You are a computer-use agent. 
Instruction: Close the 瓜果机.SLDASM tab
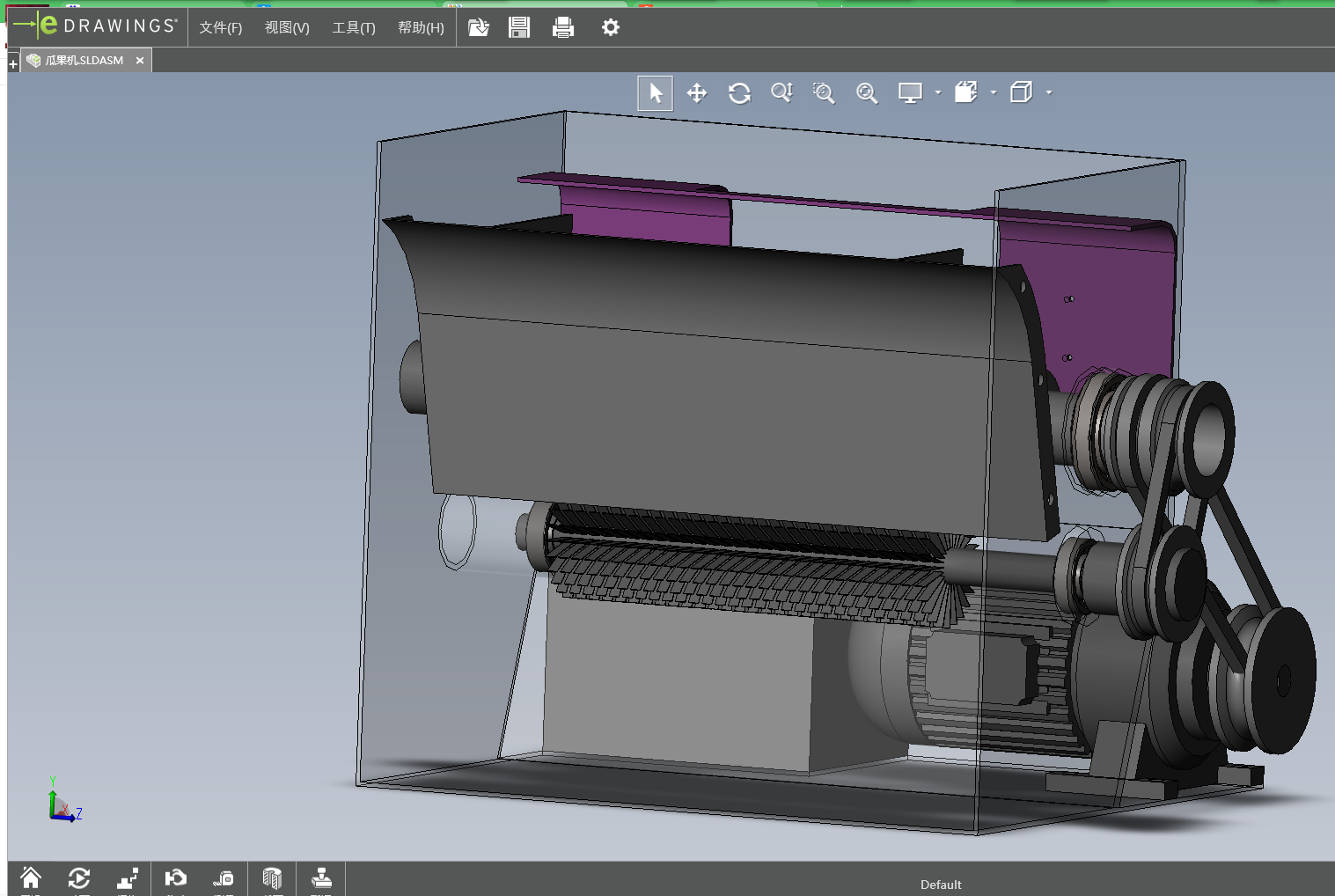140,61
